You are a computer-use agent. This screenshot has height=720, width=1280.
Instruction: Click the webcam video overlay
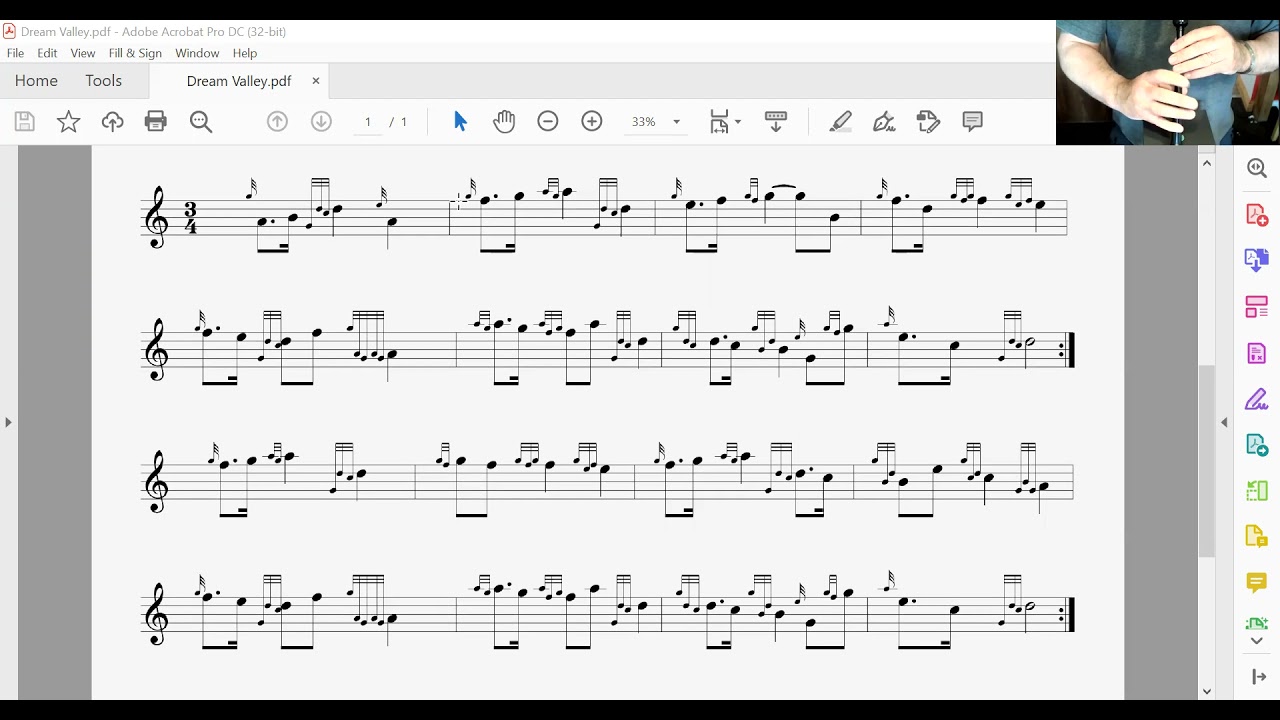pos(1168,83)
